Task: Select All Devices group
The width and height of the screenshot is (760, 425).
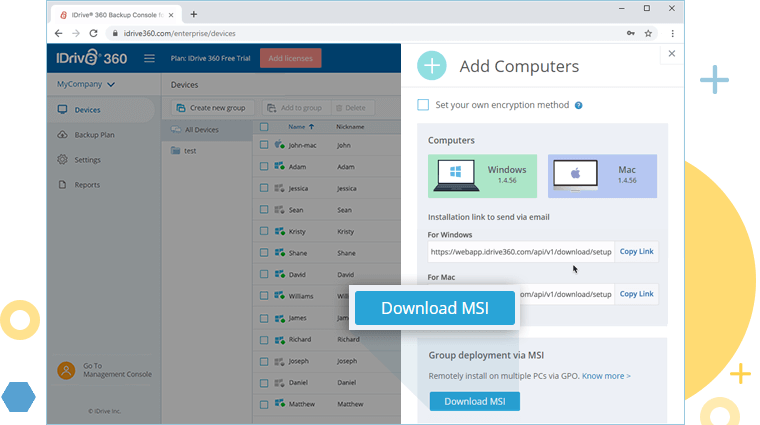Action: pos(206,130)
